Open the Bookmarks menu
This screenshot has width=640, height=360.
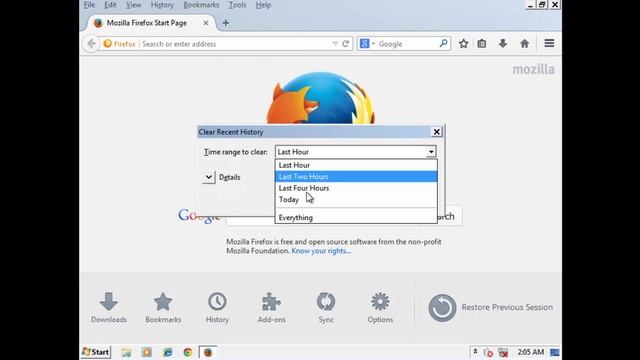tap(201, 5)
